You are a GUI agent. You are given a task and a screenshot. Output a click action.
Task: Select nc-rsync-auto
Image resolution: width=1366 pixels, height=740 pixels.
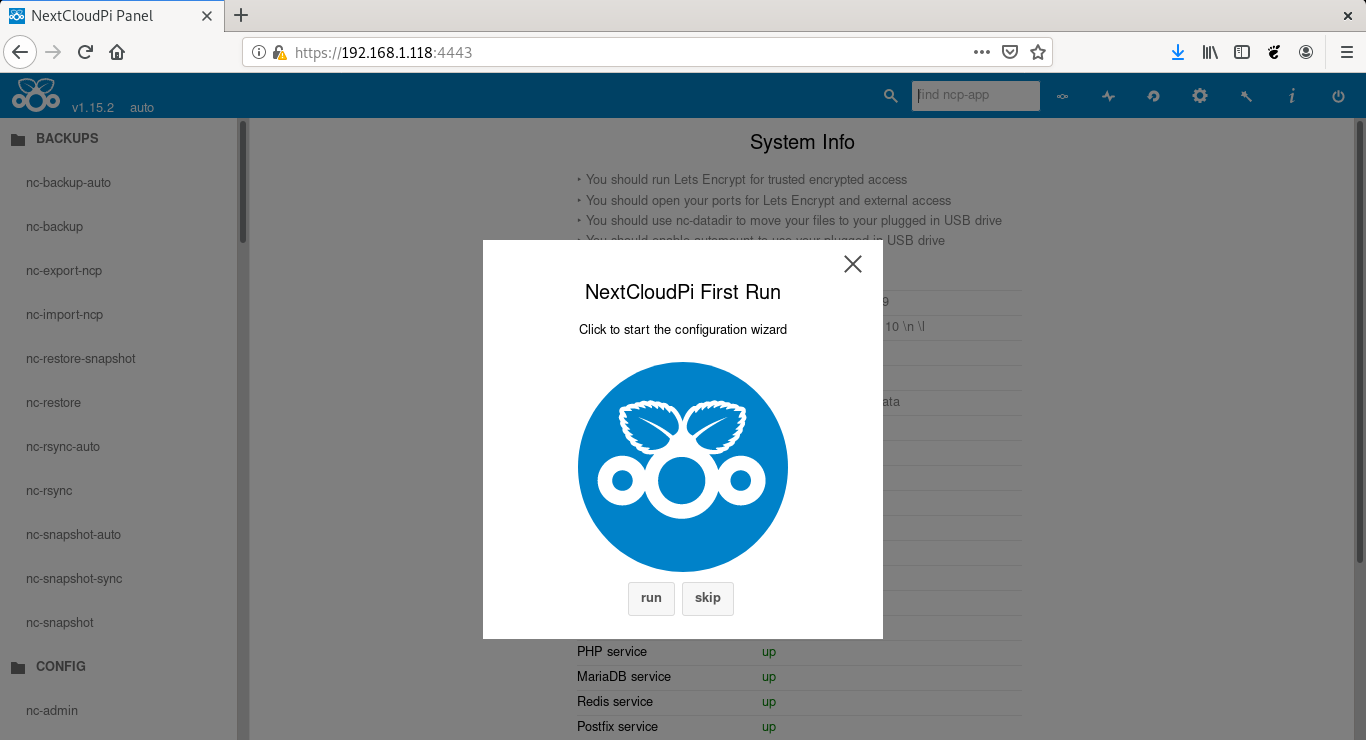point(63,447)
